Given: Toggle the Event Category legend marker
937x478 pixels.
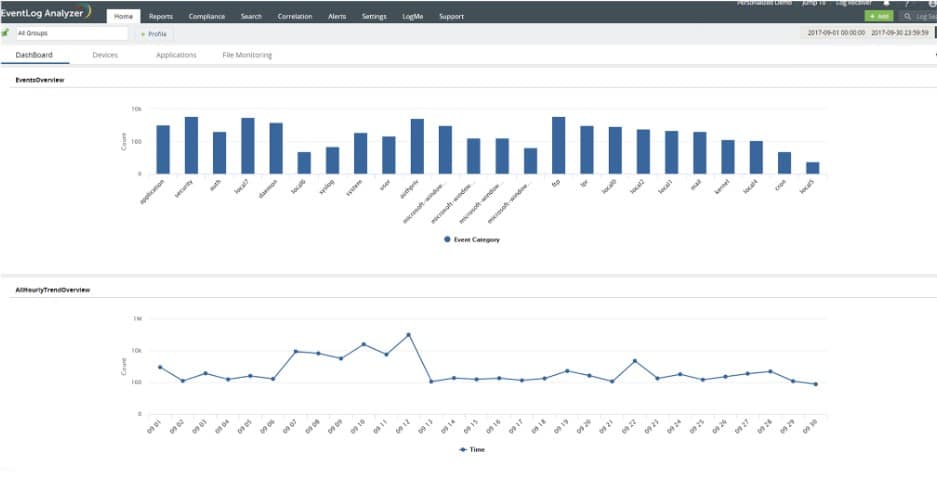Looking at the screenshot, I should [447, 239].
